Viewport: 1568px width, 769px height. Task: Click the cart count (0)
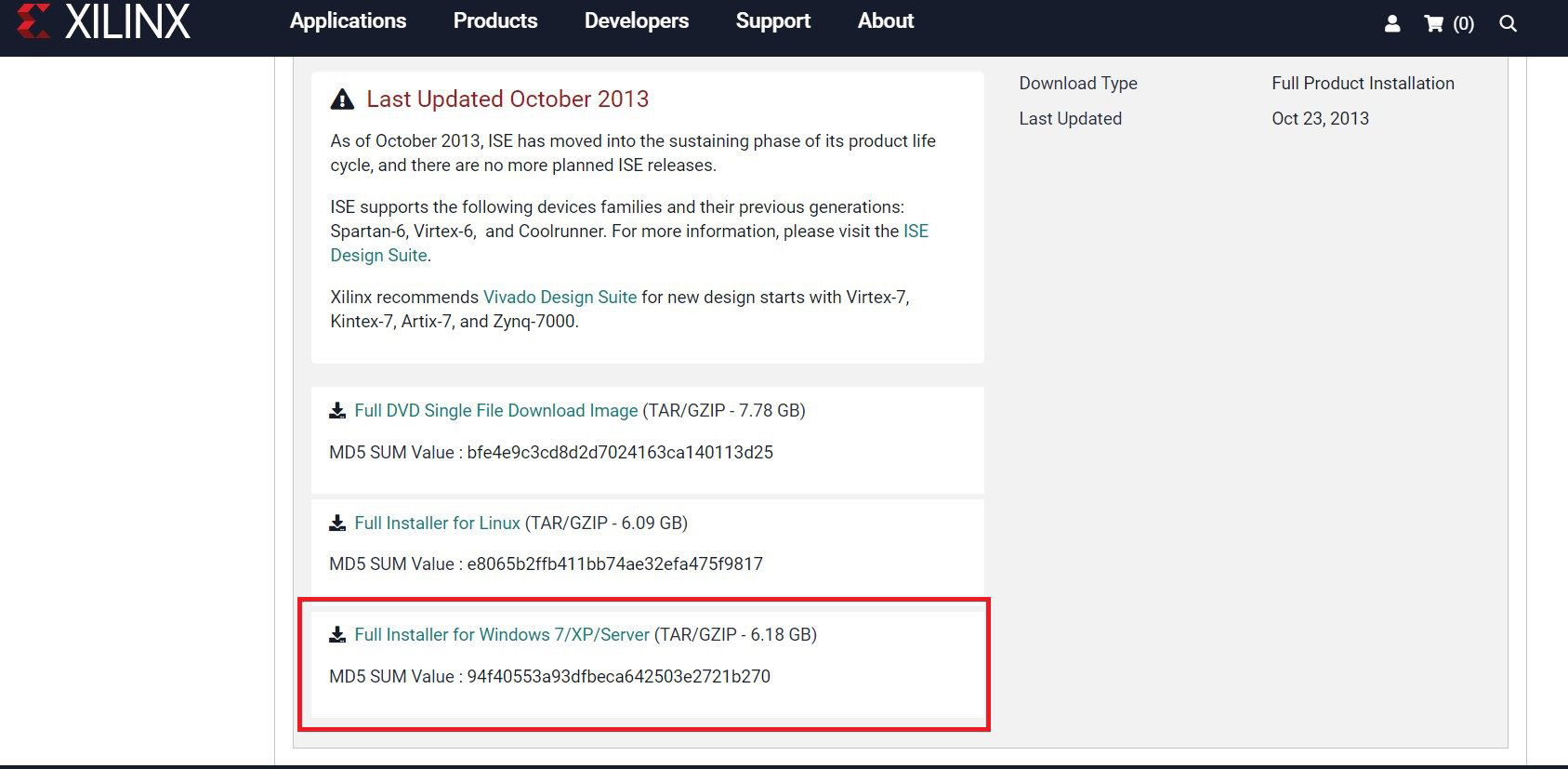[1463, 23]
